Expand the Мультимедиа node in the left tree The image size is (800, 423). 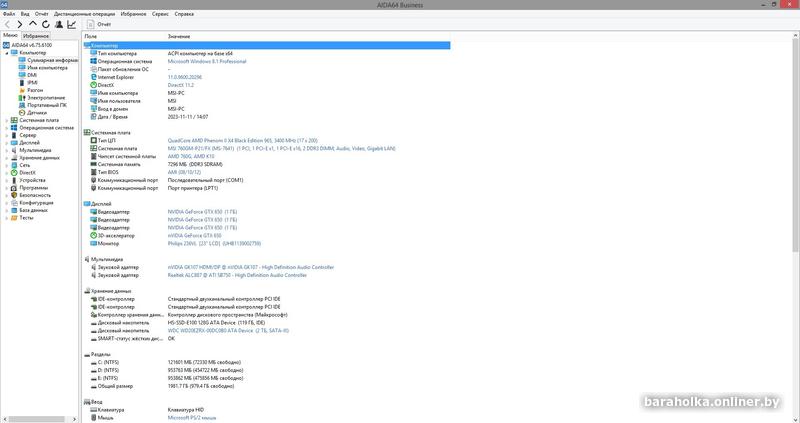tap(7, 151)
